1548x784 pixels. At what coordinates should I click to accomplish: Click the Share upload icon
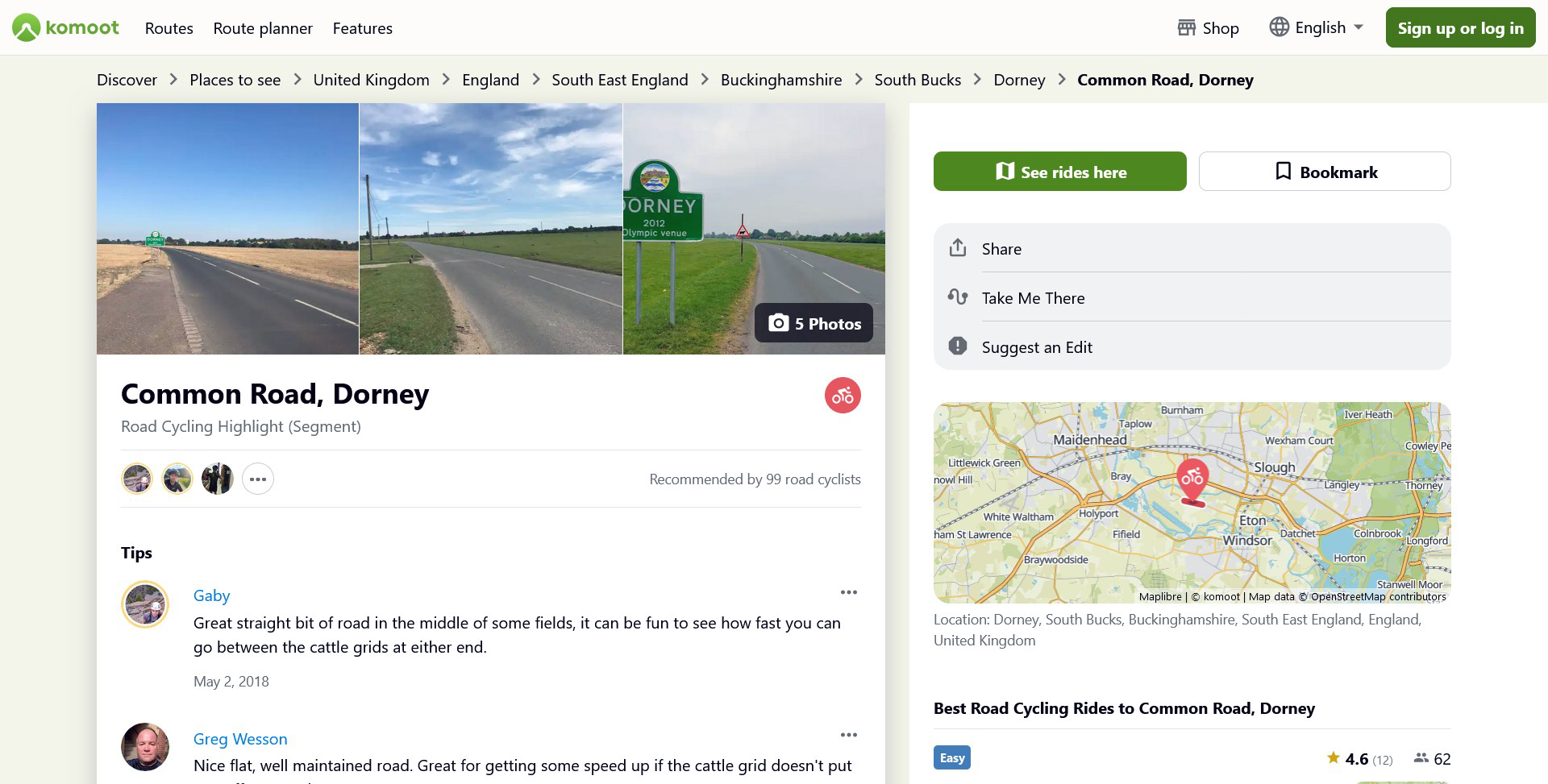[x=957, y=248]
